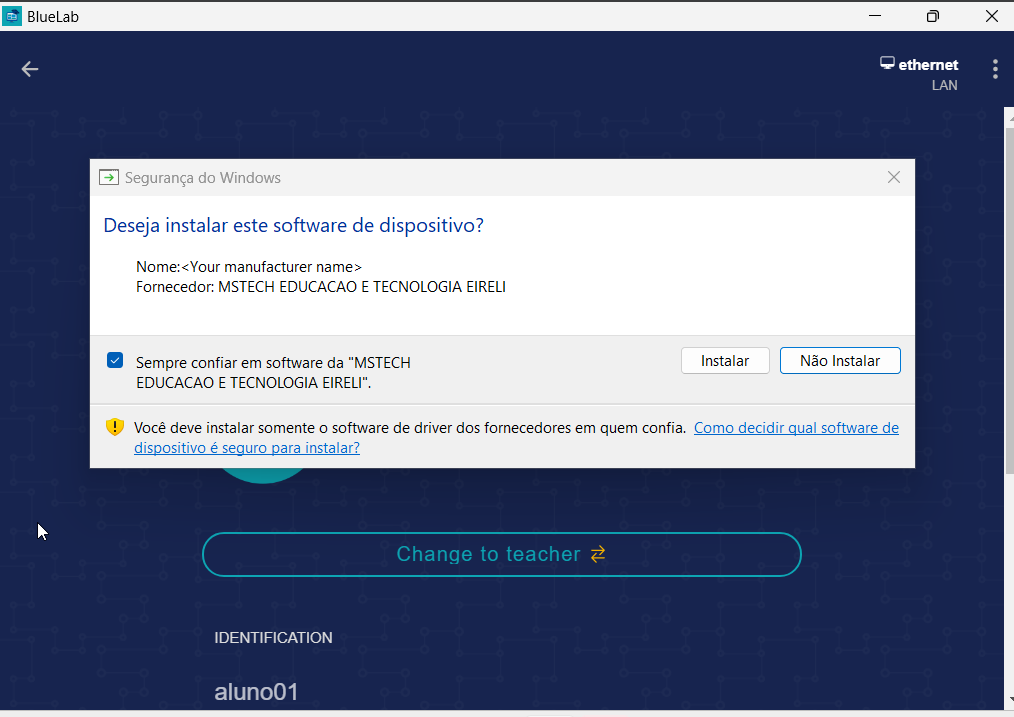Uncheck Sempre confiar em software checkbox
Image resolution: width=1014 pixels, height=717 pixels.
point(115,361)
